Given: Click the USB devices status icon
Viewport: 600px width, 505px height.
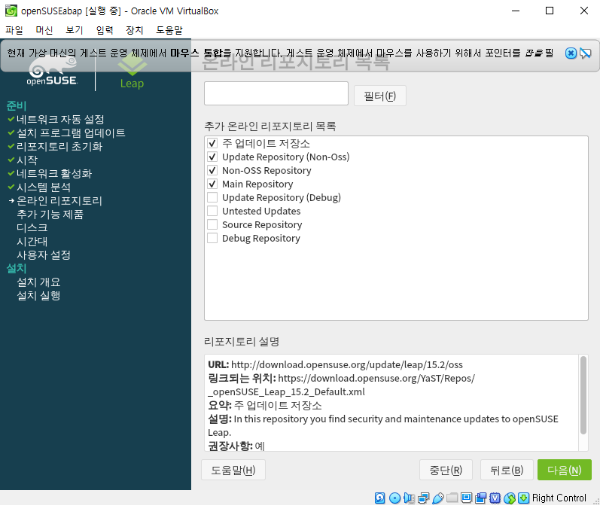Looking at the screenshot, I should [438, 498].
